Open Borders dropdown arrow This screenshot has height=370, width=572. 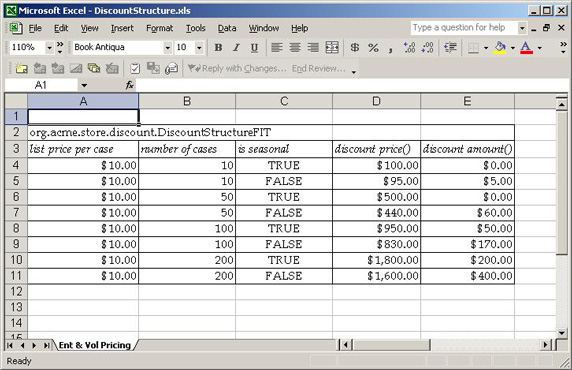tap(486, 48)
